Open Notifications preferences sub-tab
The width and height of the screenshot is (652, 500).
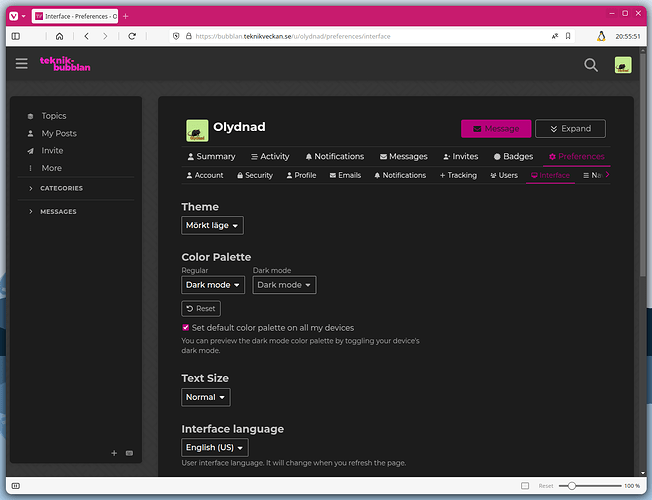[400, 175]
